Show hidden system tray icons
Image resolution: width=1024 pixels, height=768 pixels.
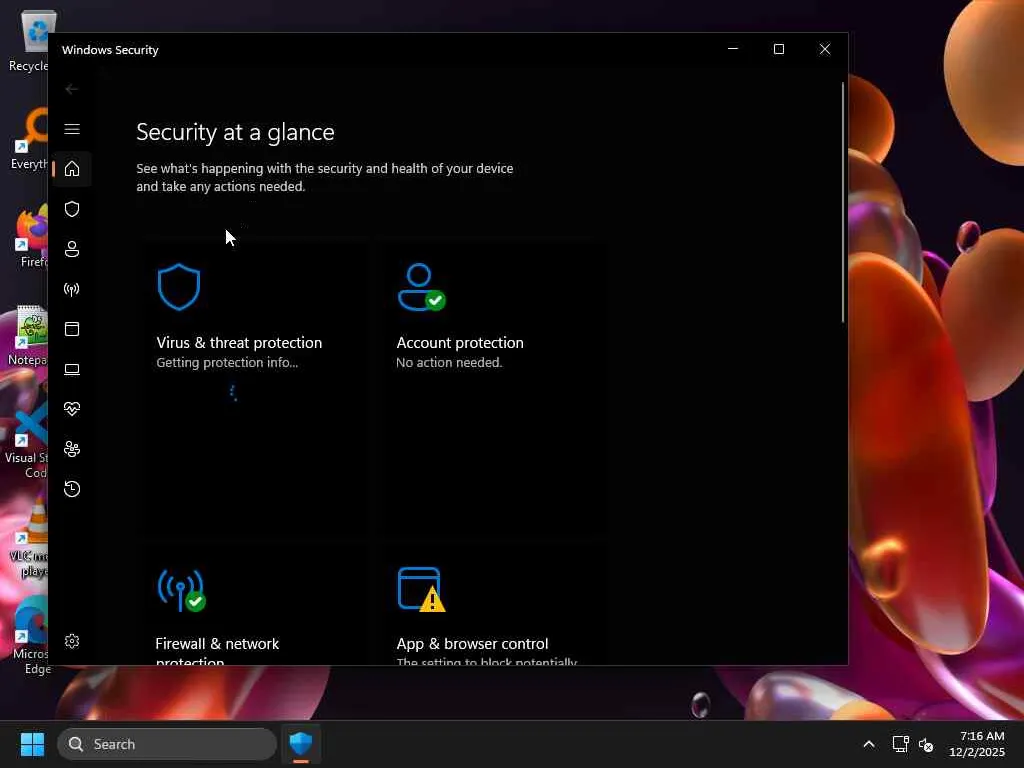tap(869, 744)
